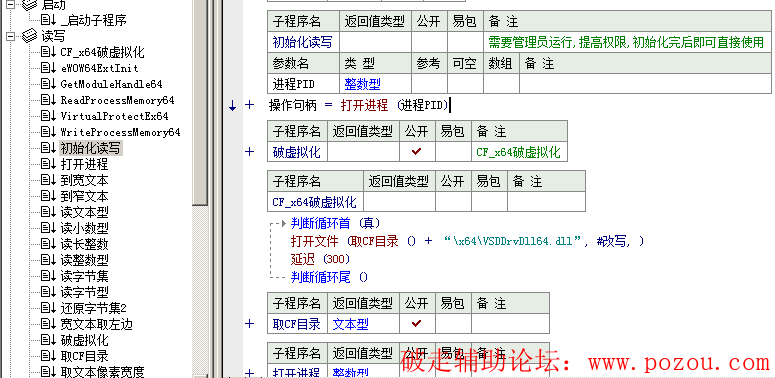The width and height of the screenshot is (775, 378).
Task: Click the tree panel vertical scrollbar
Action: [x=200, y=188]
